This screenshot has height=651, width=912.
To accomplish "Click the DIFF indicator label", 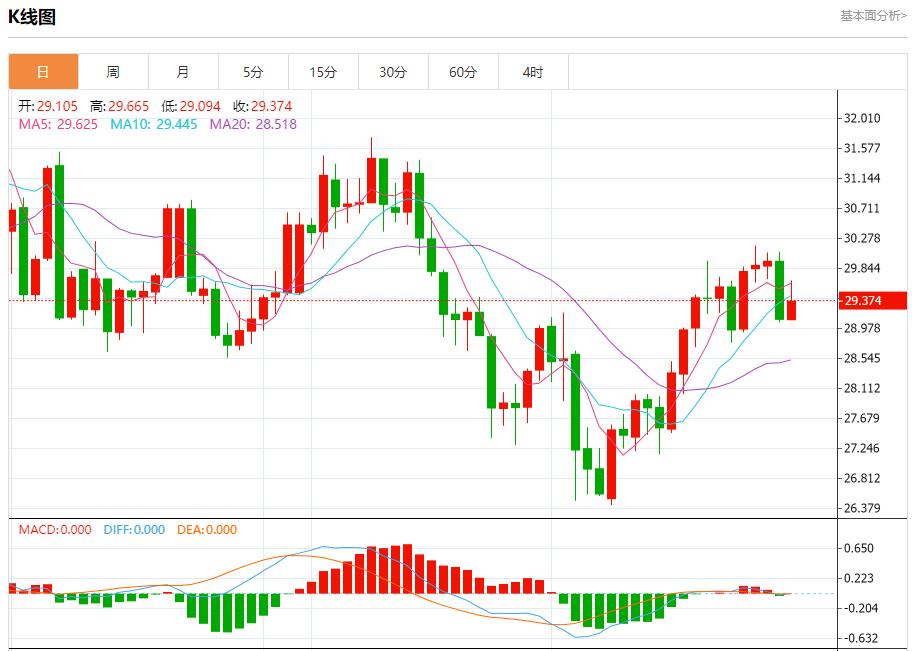I will click(133, 532).
